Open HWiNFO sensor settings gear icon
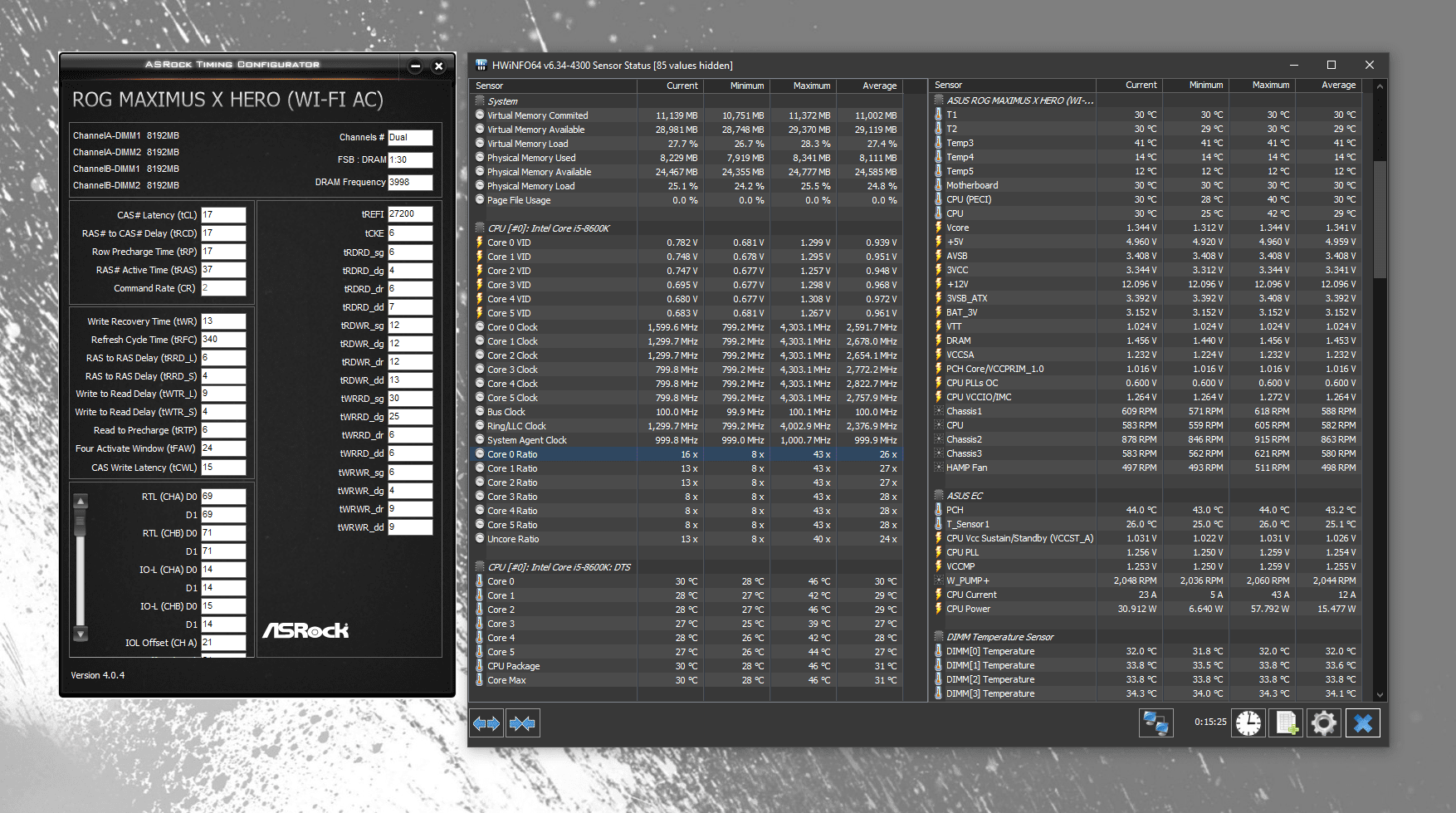1456x813 pixels. point(1323,722)
